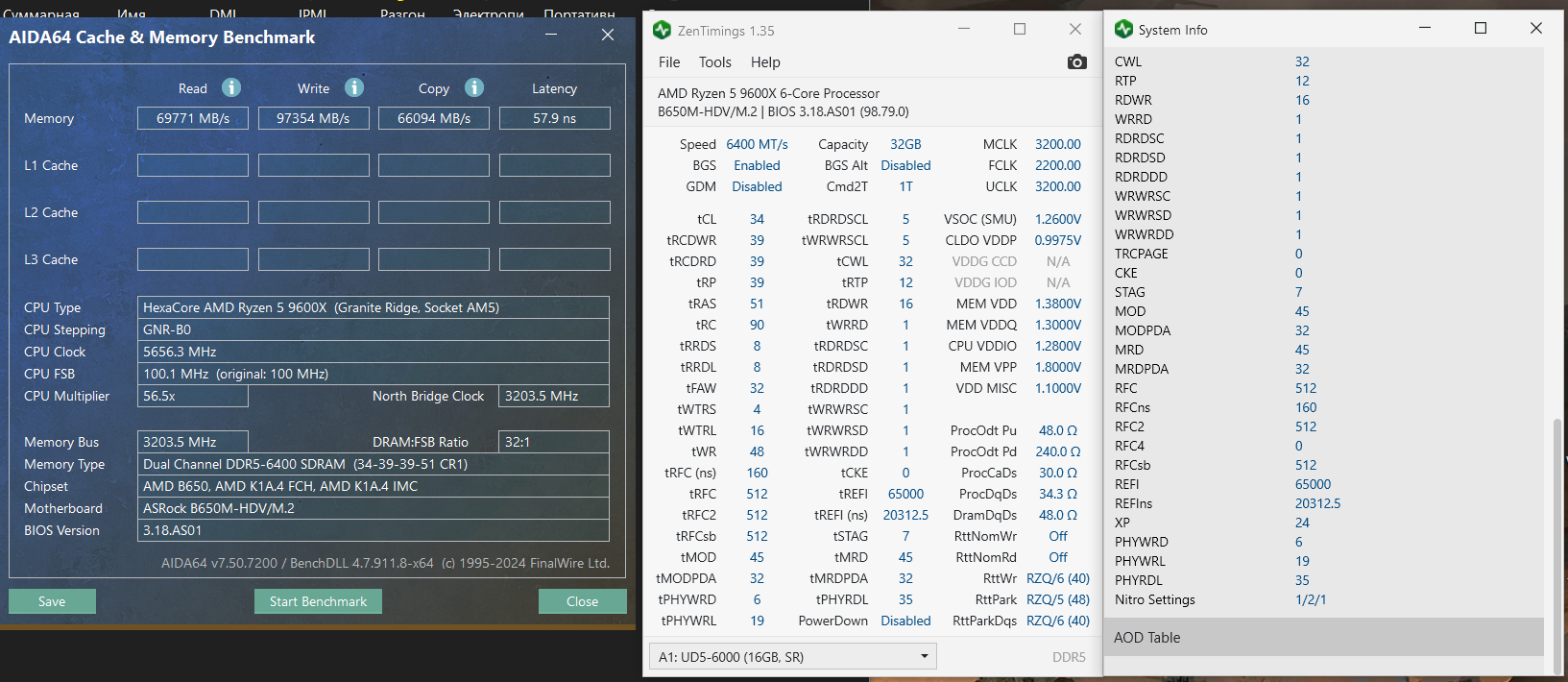Click the PowerDown Disabled value

click(x=905, y=621)
